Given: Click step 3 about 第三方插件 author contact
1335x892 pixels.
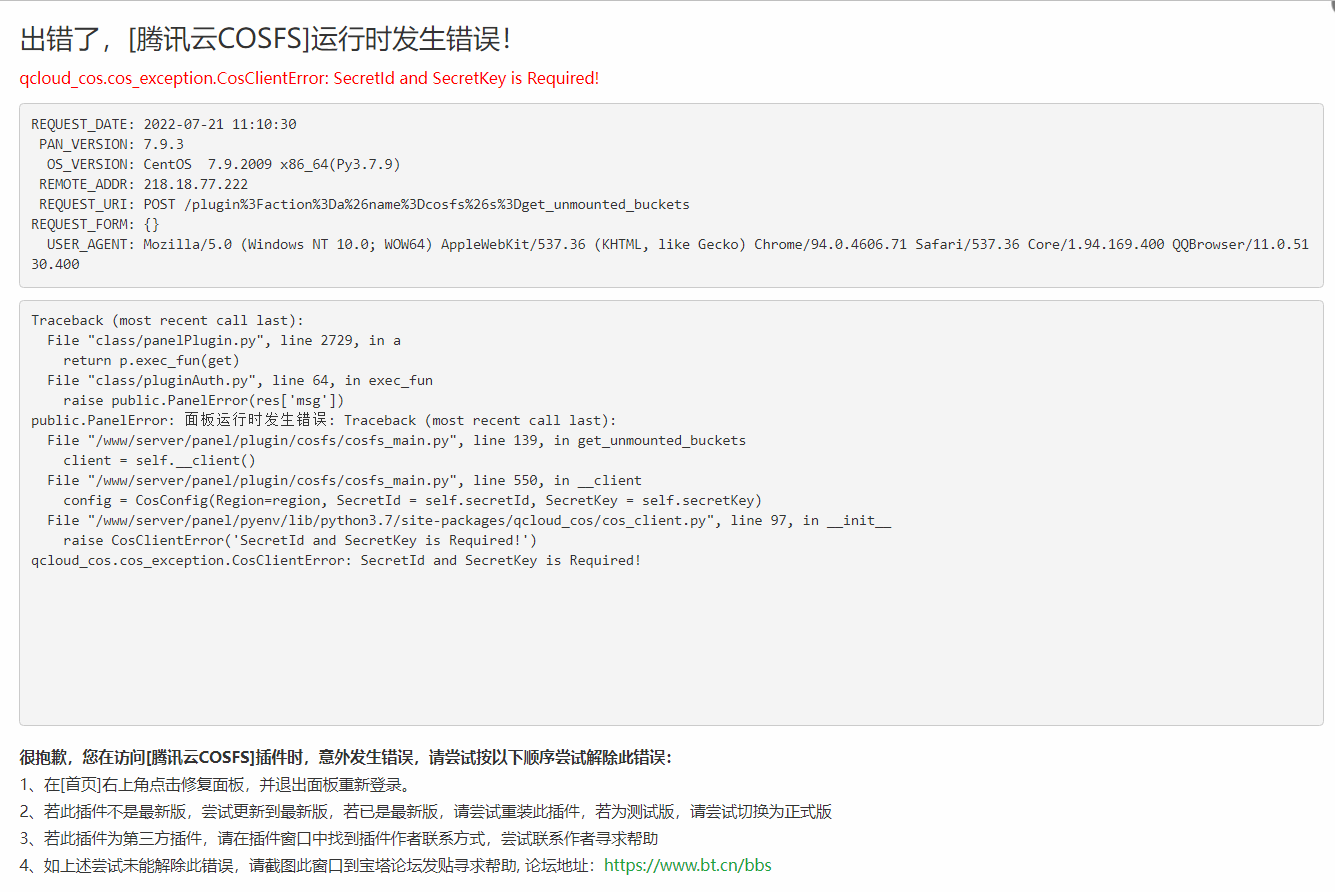Looking at the screenshot, I should [x=339, y=838].
